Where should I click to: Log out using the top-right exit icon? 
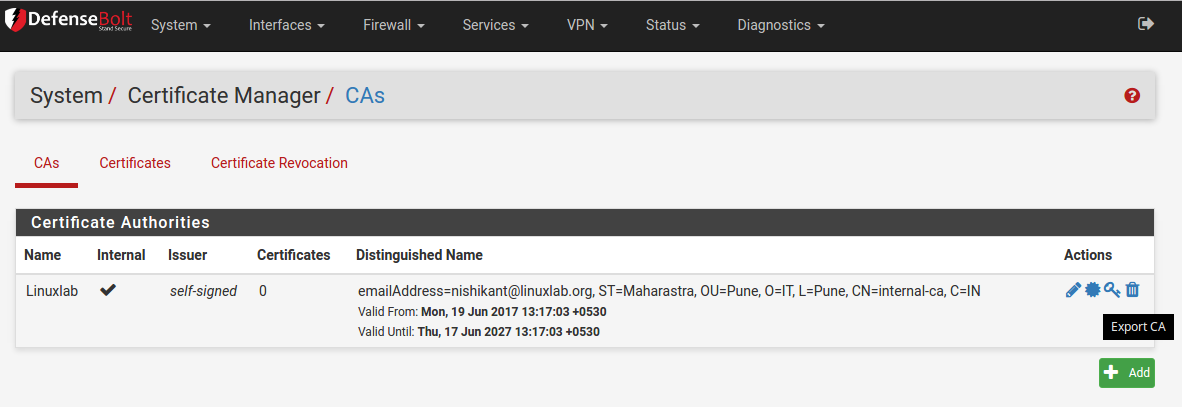click(x=1146, y=24)
